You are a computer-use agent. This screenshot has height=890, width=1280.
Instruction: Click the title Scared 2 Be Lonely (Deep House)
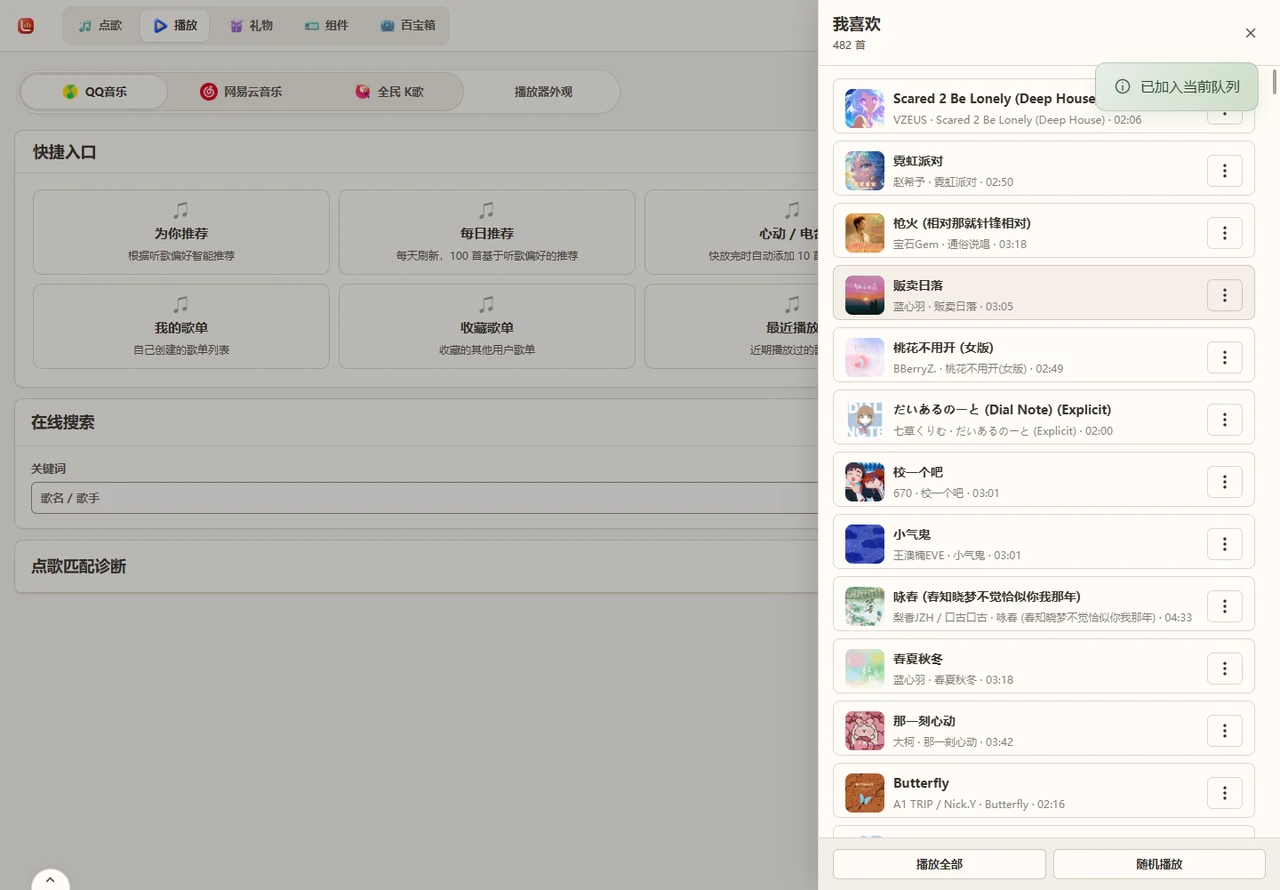(994, 99)
